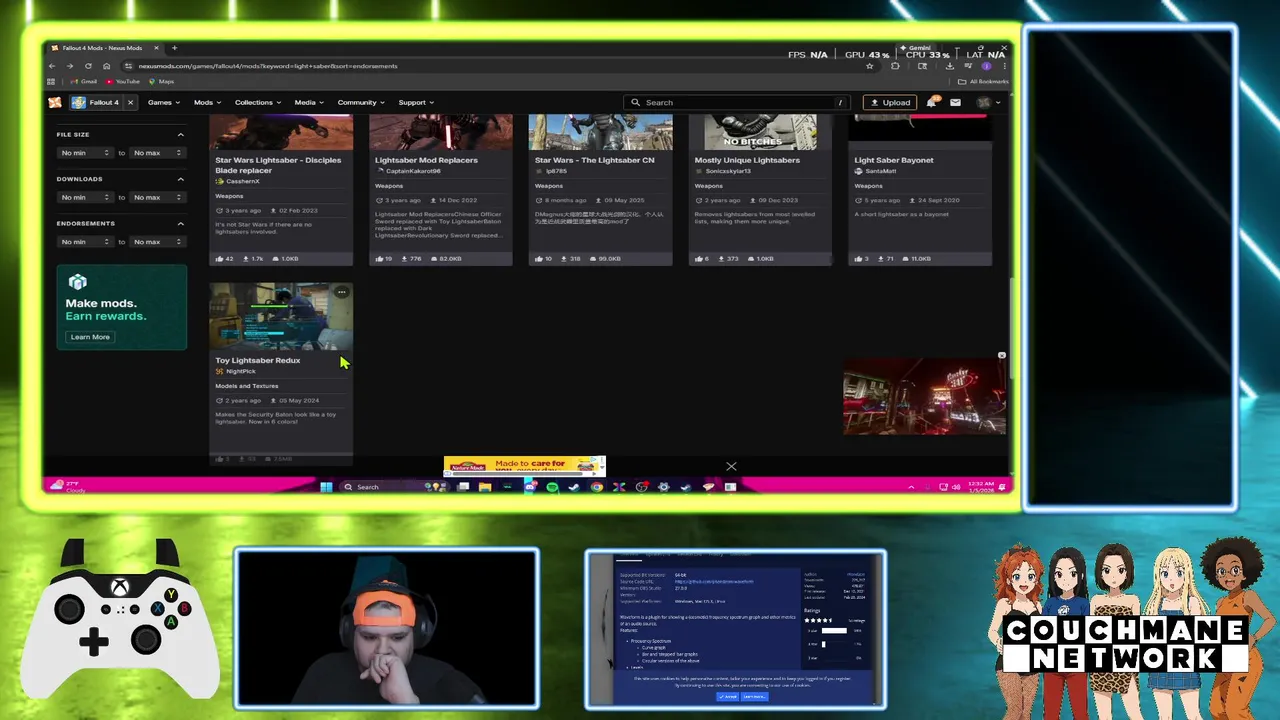
Task: Open Mostly Unique Lightsabers mod title
Action: click(747, 160)
